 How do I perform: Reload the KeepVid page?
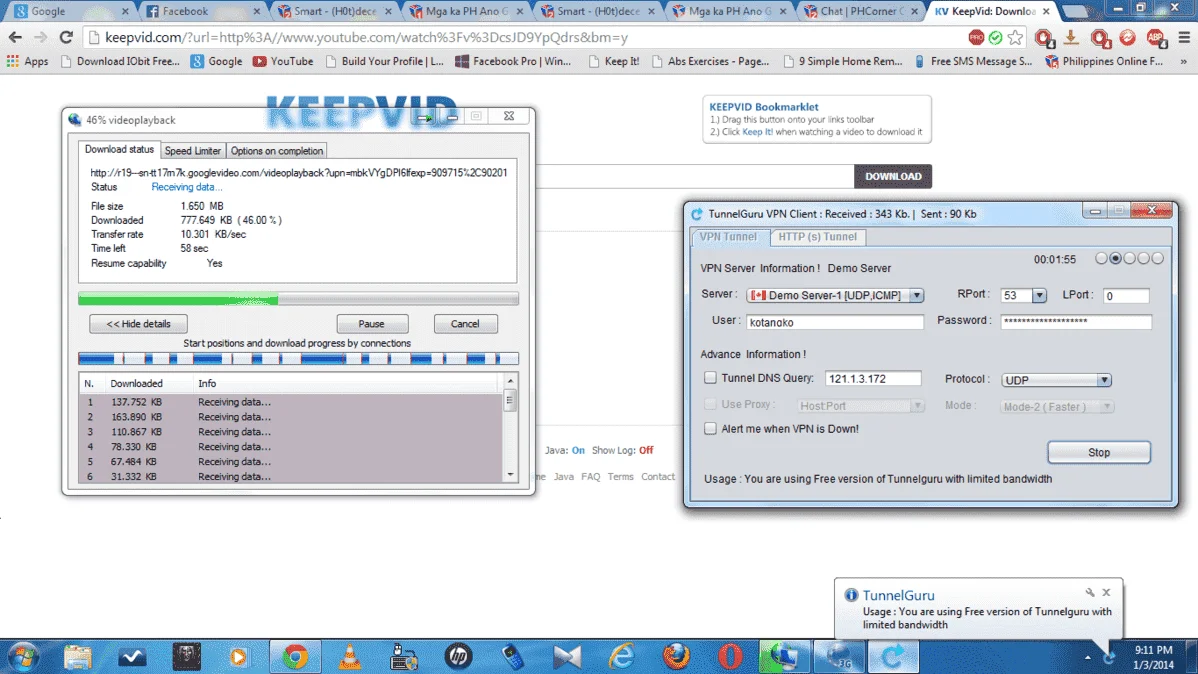(66, 37)
